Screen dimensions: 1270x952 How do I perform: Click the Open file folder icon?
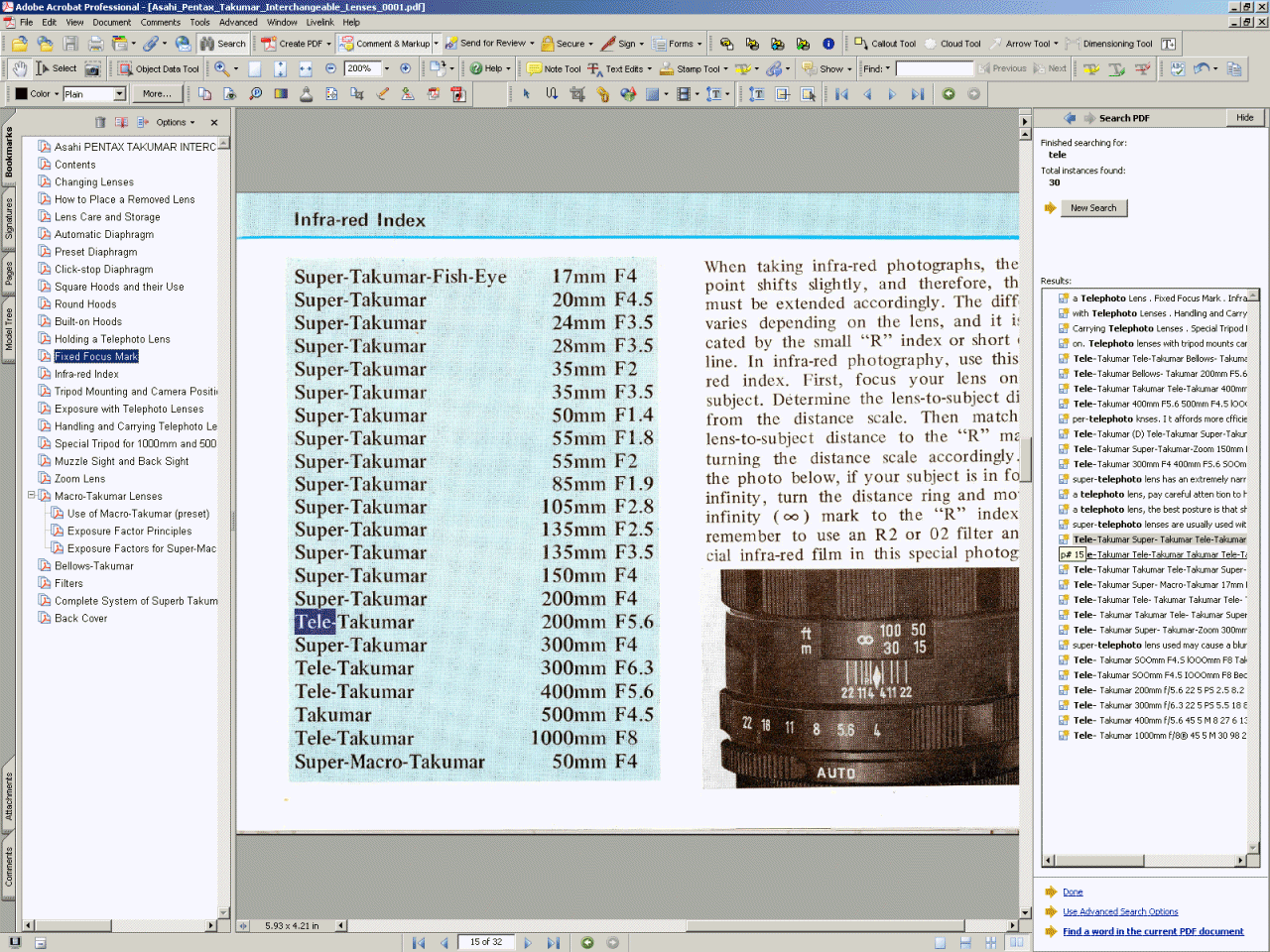pyautogui.click(x=20, y=44)
